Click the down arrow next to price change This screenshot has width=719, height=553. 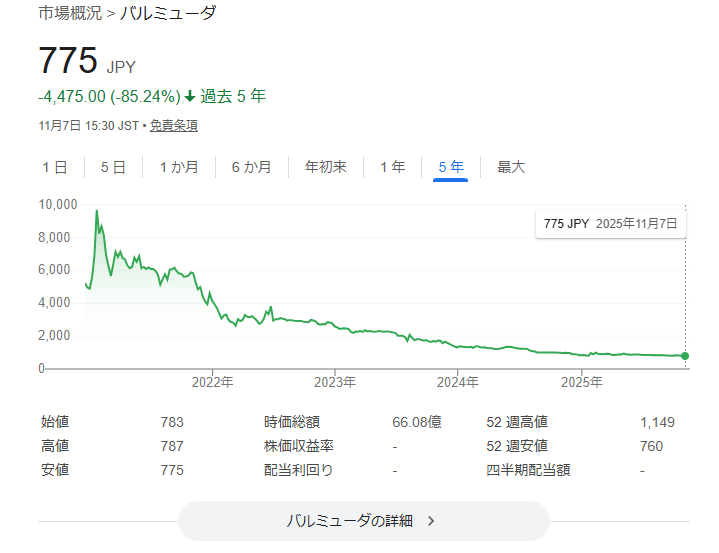[x=190, y=97]
